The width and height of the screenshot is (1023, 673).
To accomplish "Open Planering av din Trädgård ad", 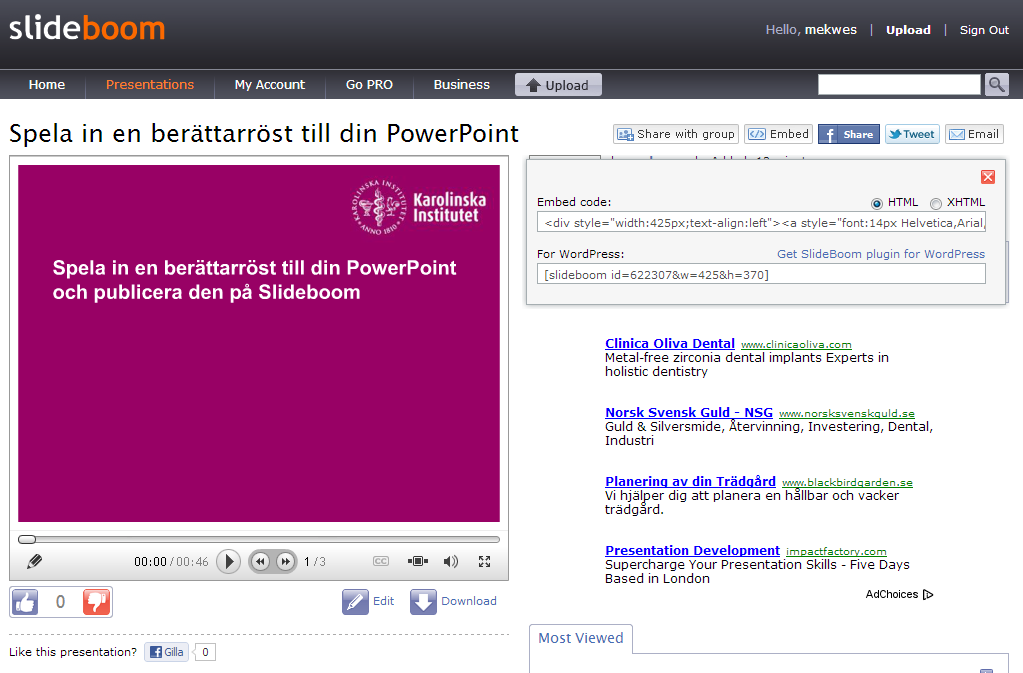I will click(690, 482).
